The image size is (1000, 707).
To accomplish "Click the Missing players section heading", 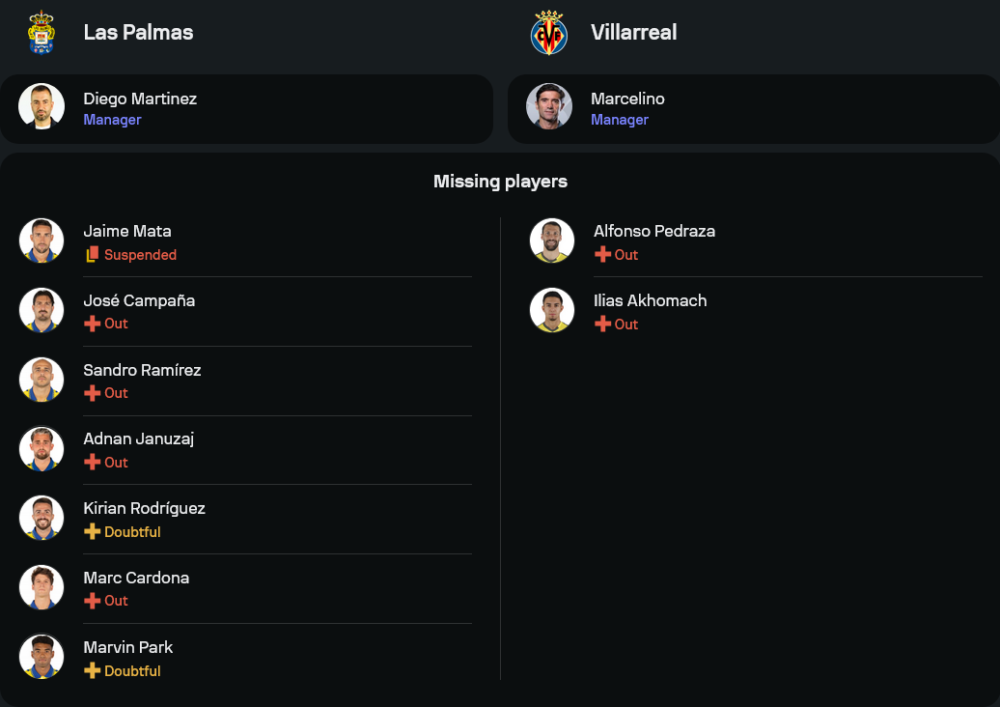I will (500, 181).
